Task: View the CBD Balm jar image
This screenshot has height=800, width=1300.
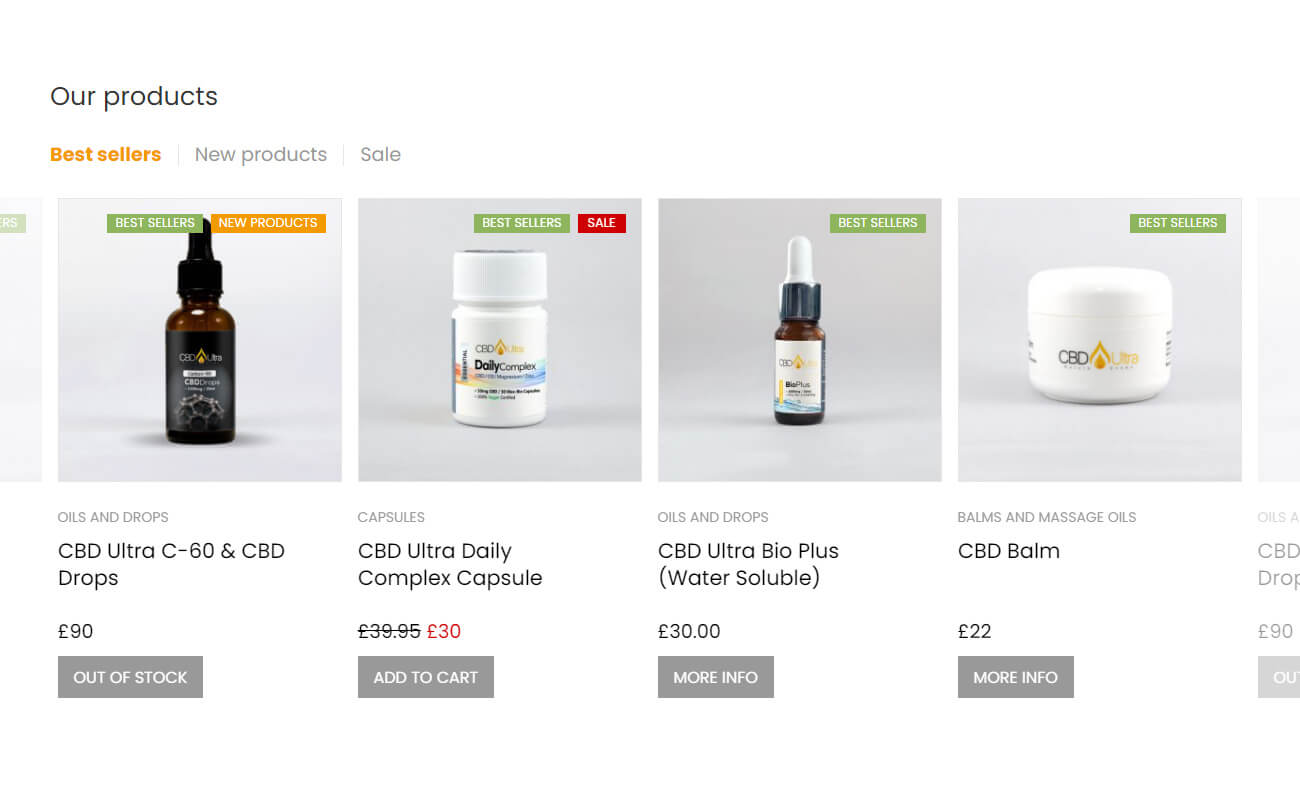Action: (x=1100, y=340)
